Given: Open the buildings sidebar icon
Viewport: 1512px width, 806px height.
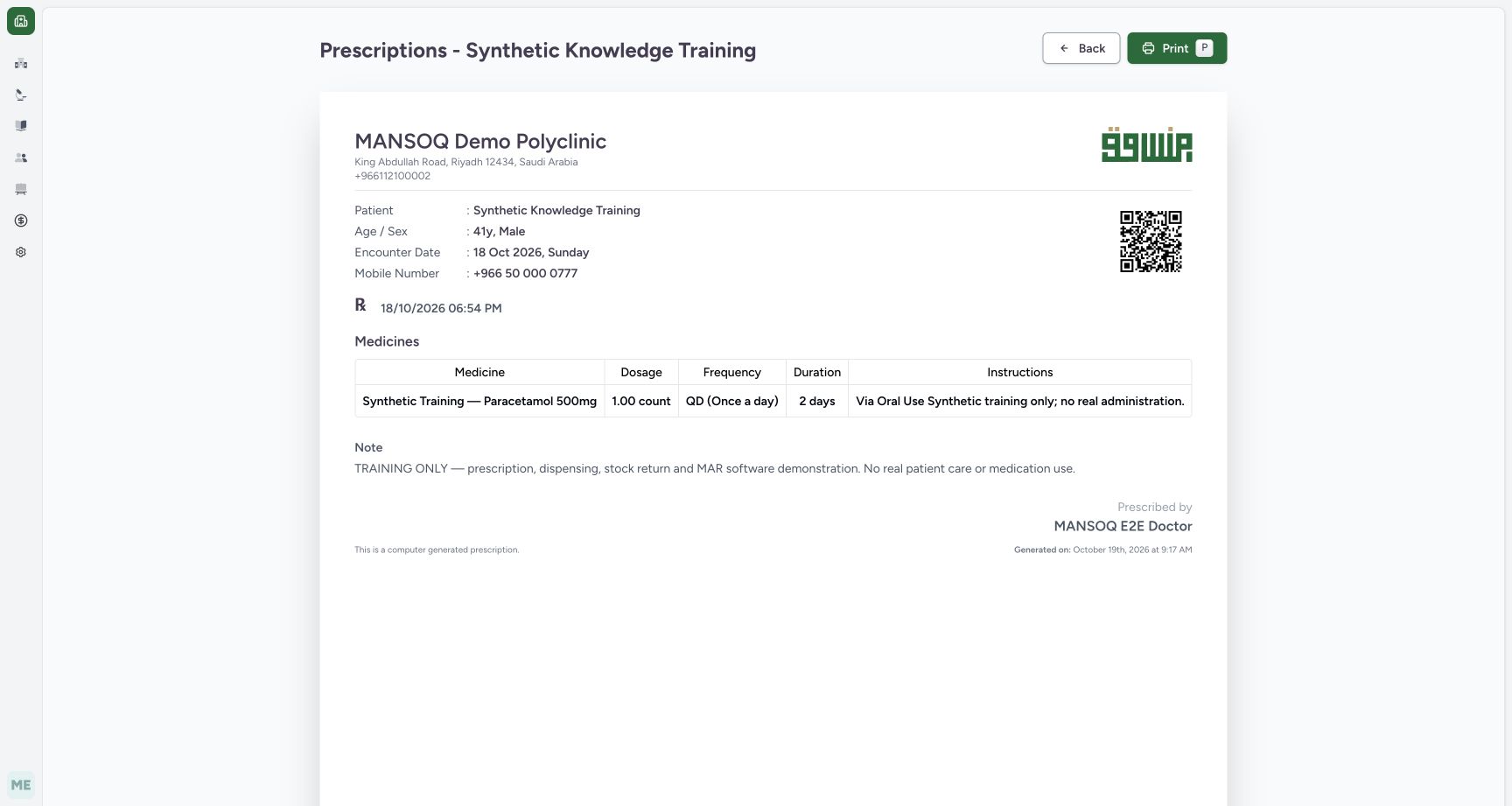Looking at the screenshot, I should pyautogui.click(x=21, y=63).
